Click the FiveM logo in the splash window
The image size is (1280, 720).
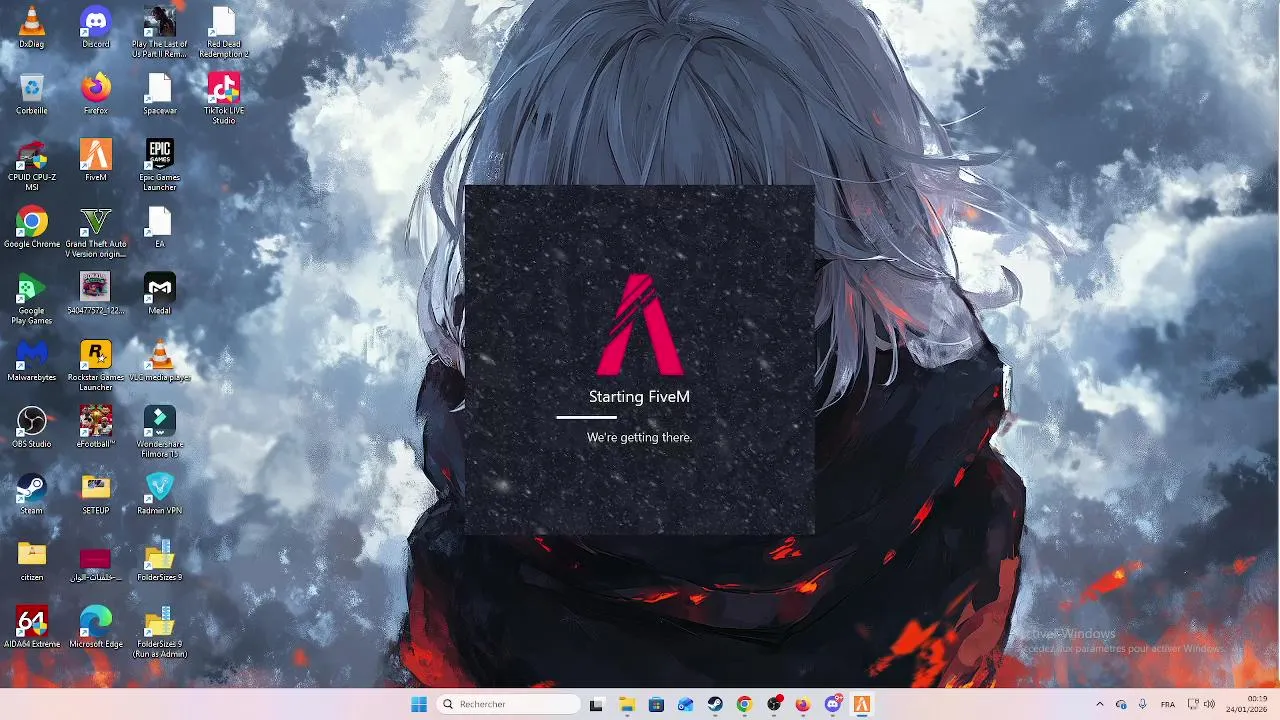[640, 324]
